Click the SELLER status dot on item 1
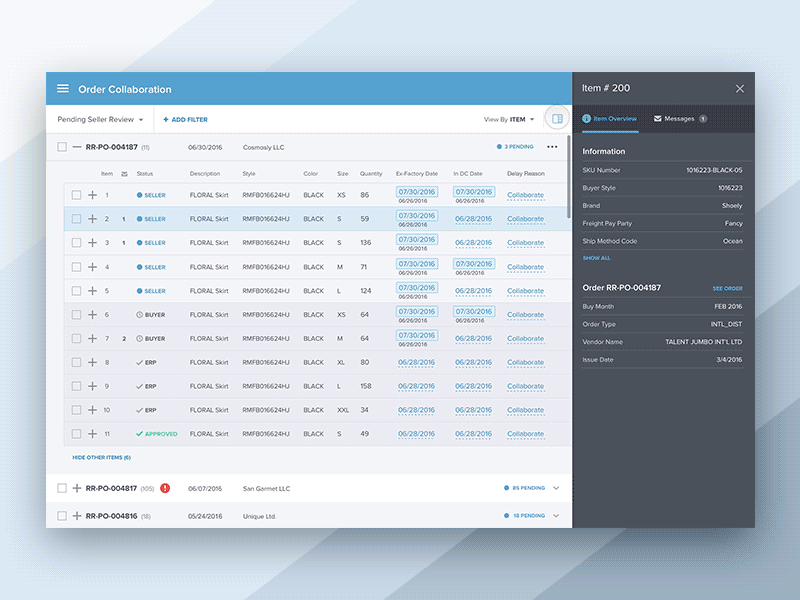 [x=139, y=194]
